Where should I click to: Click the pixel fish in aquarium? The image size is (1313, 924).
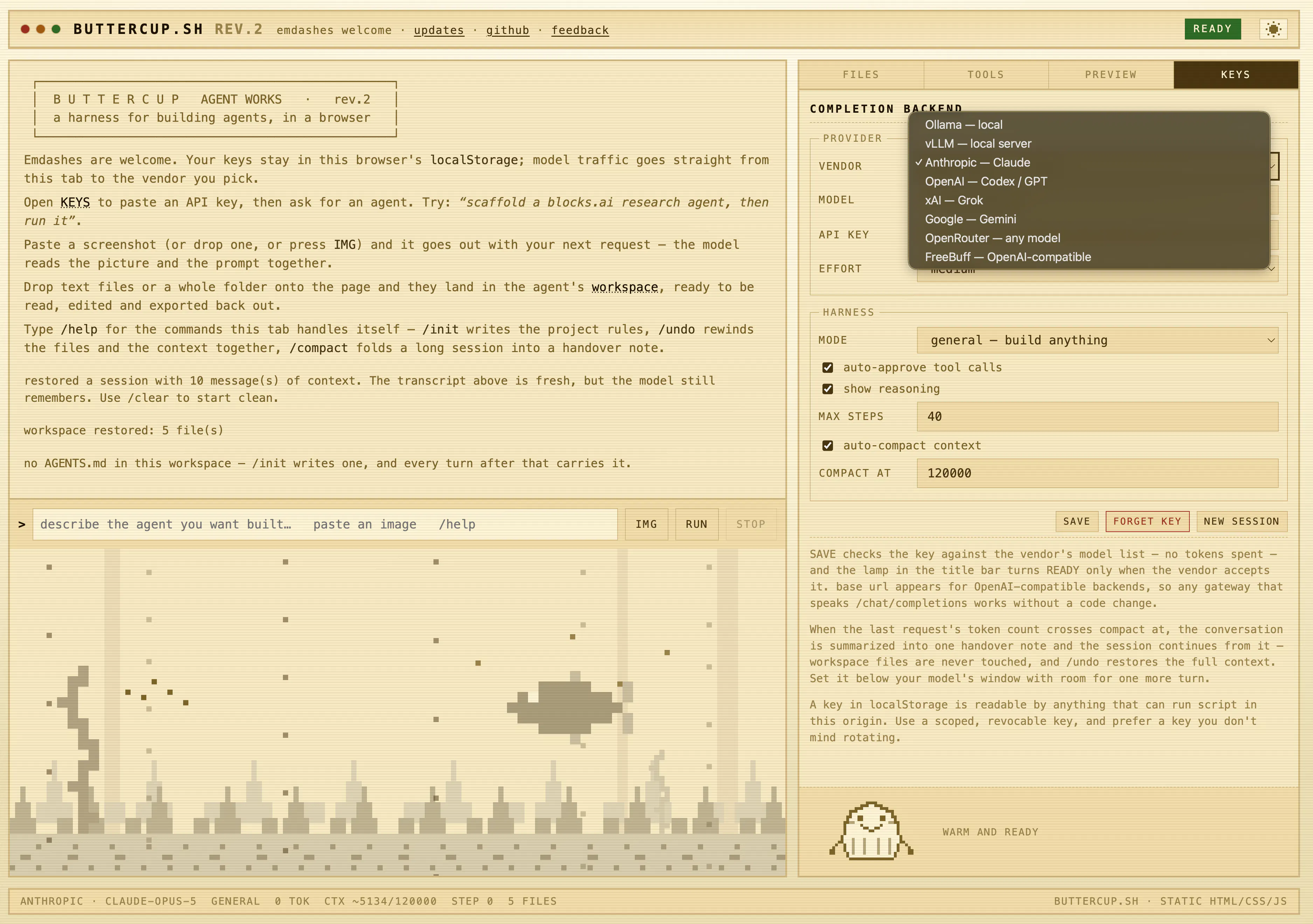(x=570, y=707)
